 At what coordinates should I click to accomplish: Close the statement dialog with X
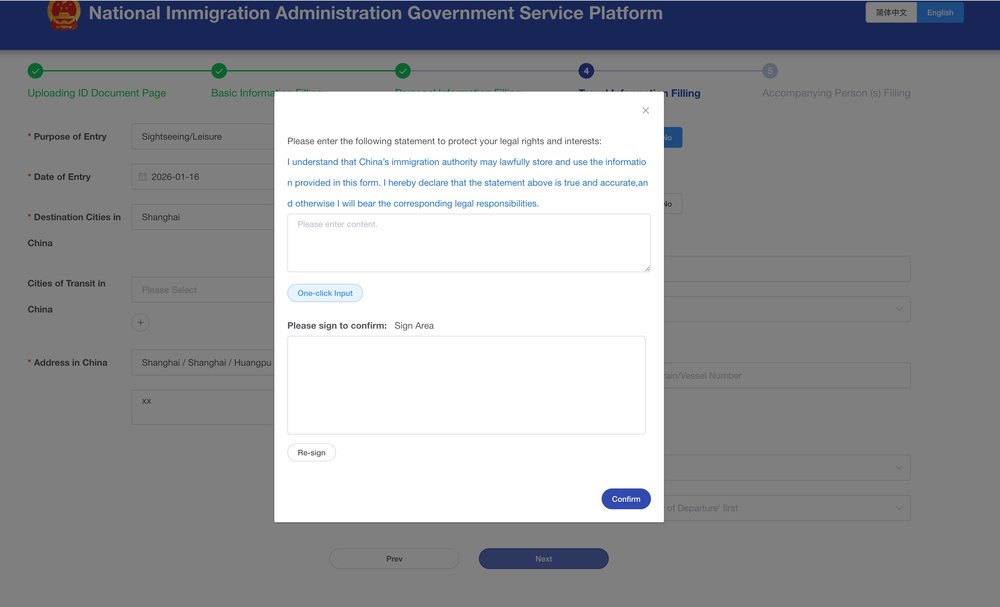click(645, 111)
